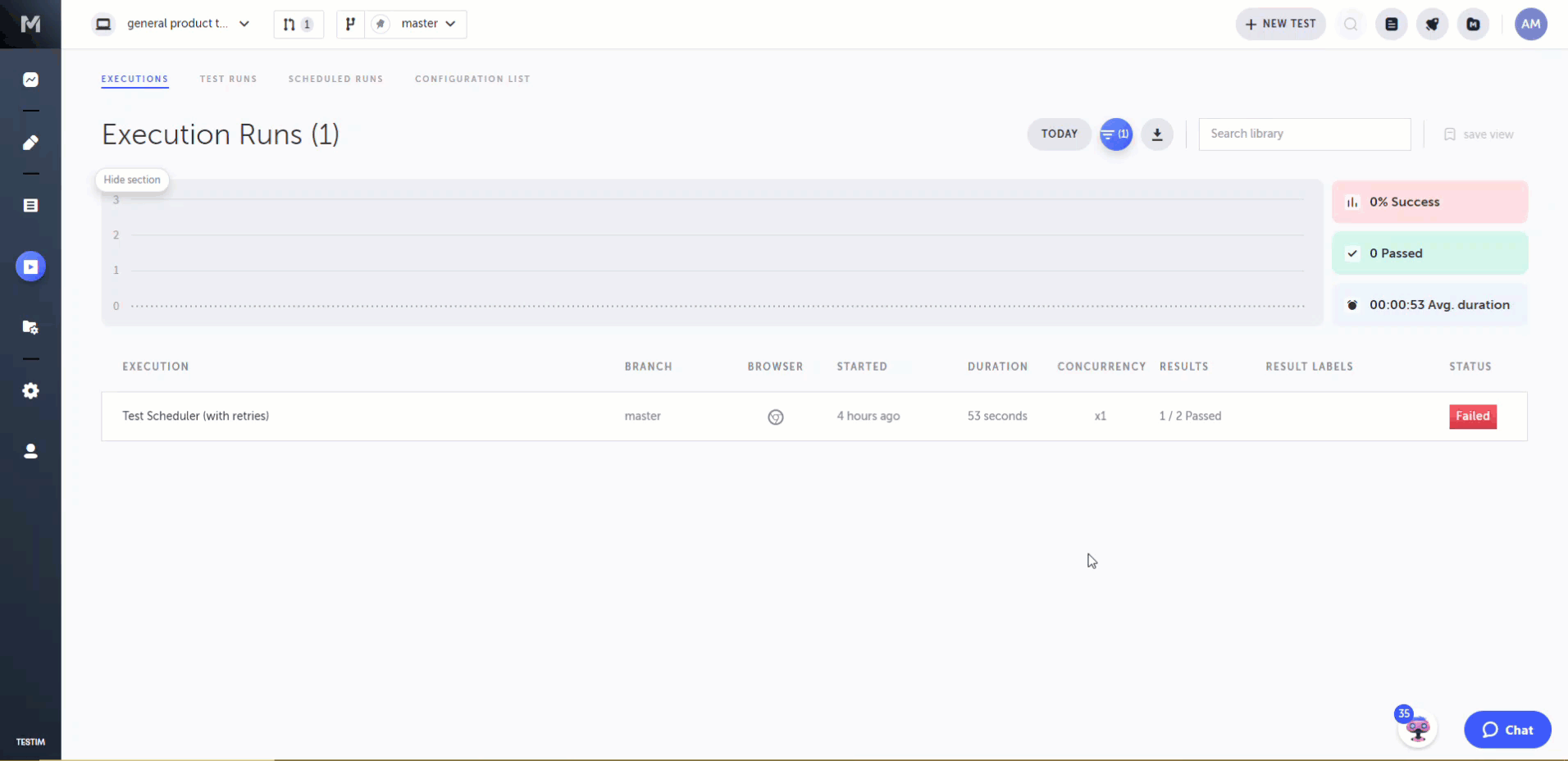The height and width of the screenshot is (761, 1568).
Task: Click the Chrome browser icon in the row
Action: tap(775, 417)
